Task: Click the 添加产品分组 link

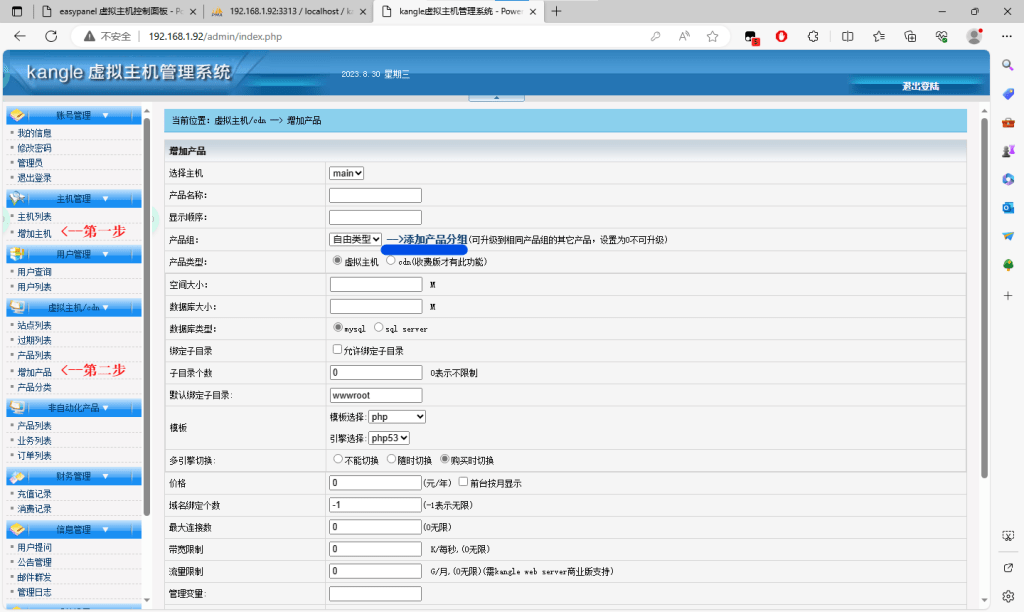Action: [x=428, y=239]
